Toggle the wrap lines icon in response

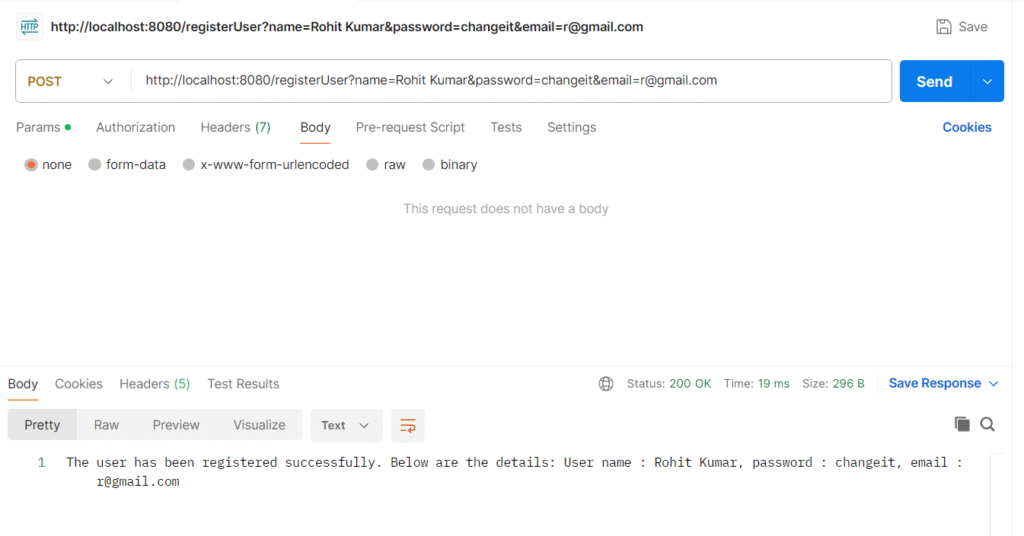(x=408, y=426)
